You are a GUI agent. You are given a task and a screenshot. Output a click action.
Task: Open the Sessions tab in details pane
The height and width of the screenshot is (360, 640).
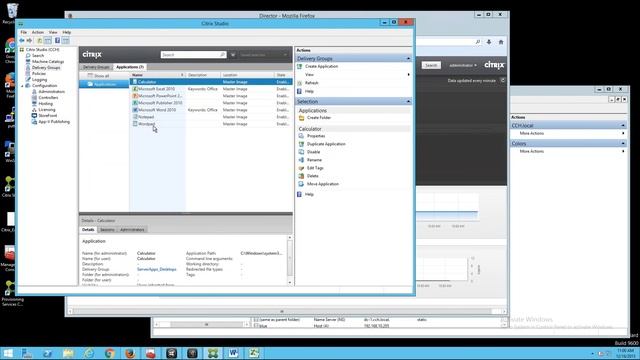[x=107, y=230]
